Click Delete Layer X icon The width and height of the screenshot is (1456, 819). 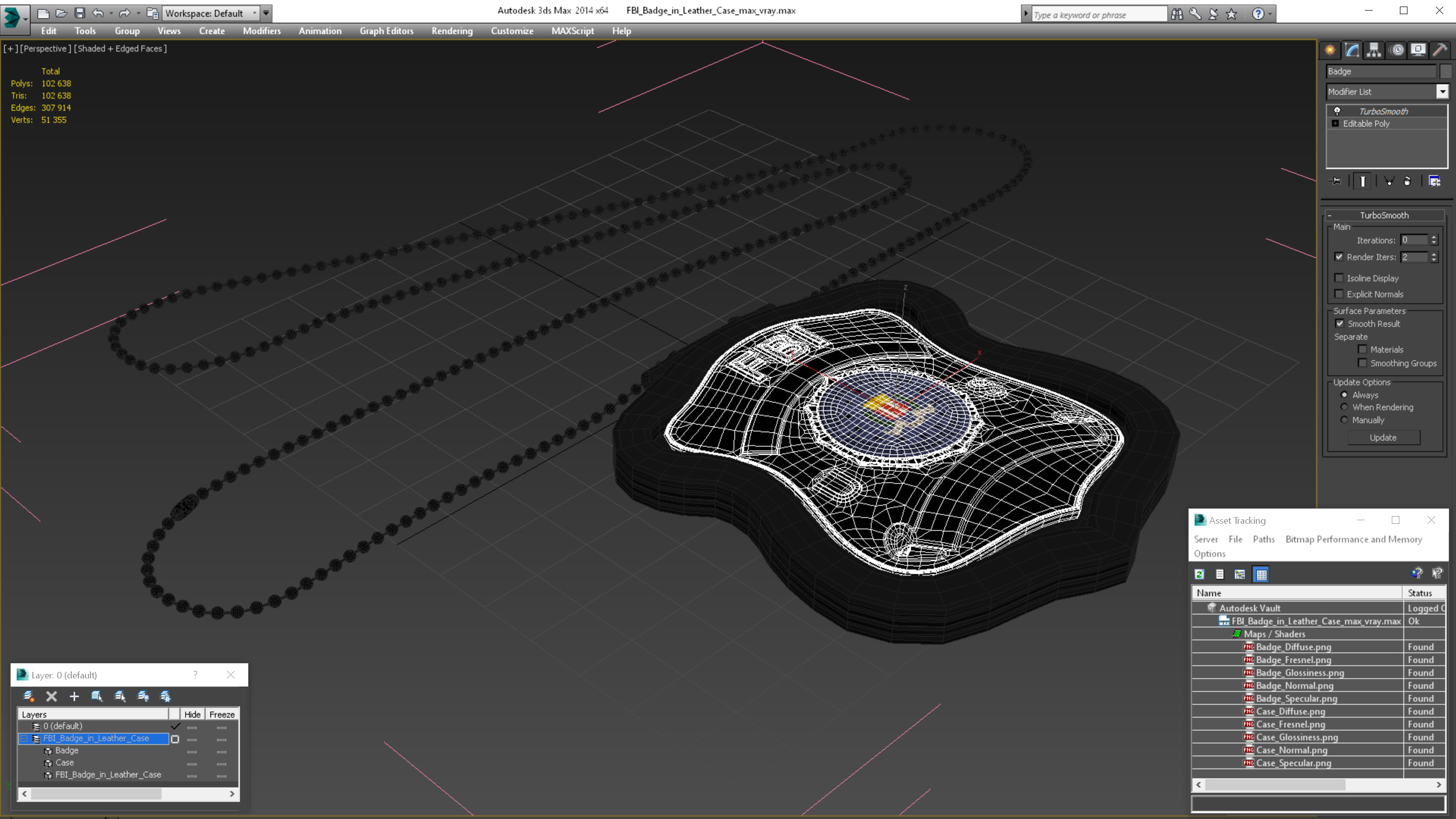pyautogui.click(x=52, y=696)
